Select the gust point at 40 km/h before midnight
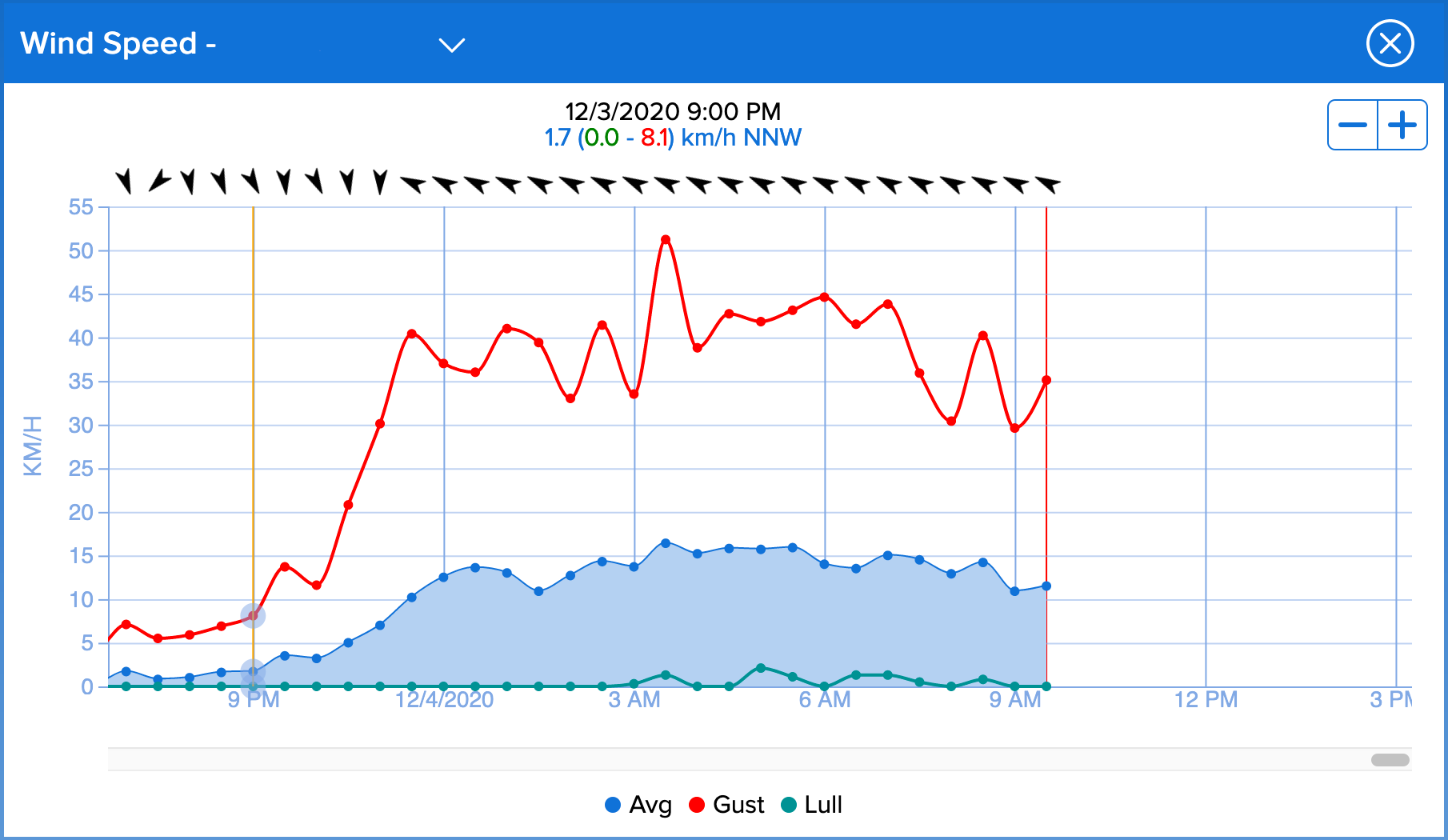This screenshot has width=1448, height=840. point(412,334)
